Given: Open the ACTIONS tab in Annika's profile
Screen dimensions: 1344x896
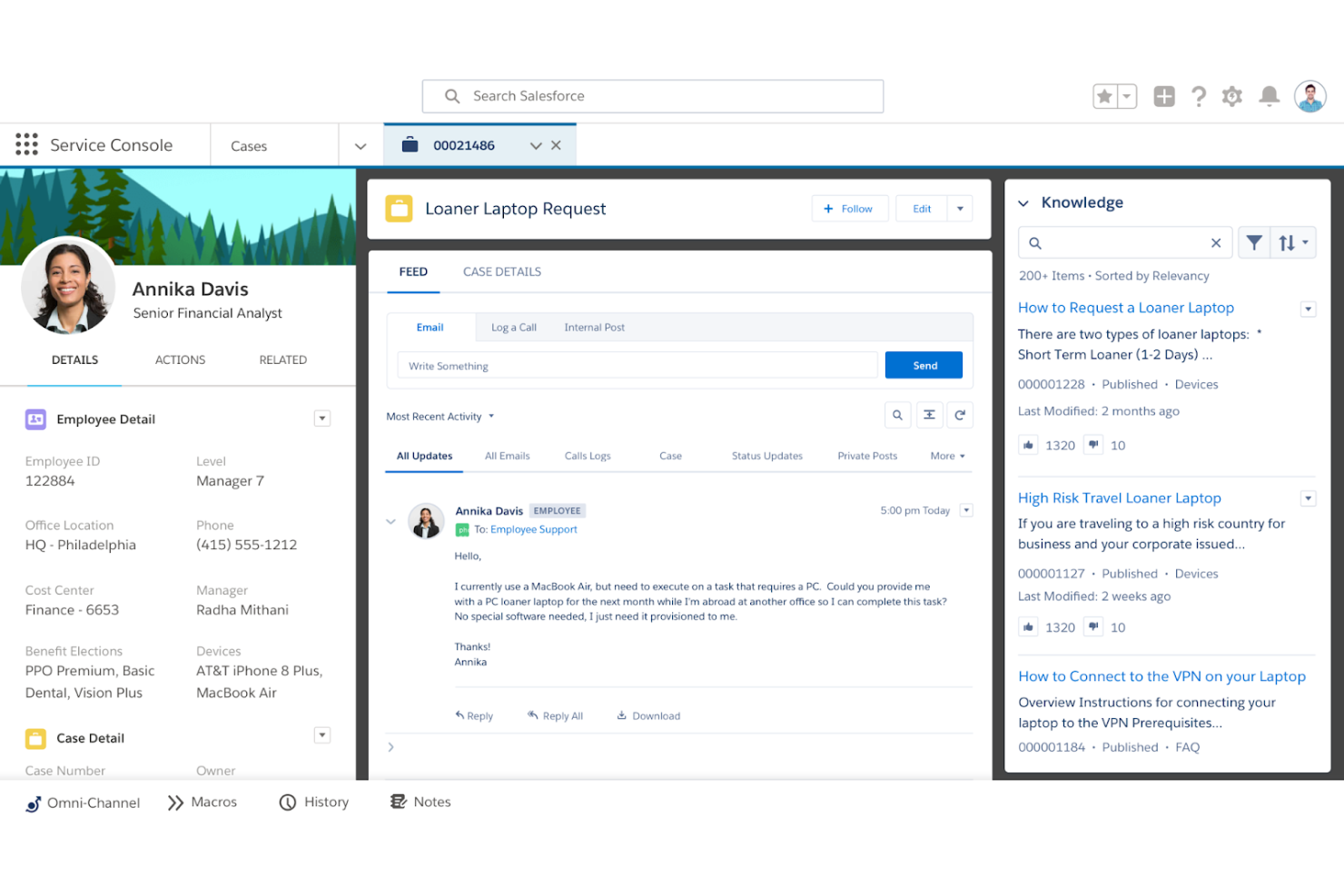Looking at the screenshot, I should coord(179,359).
